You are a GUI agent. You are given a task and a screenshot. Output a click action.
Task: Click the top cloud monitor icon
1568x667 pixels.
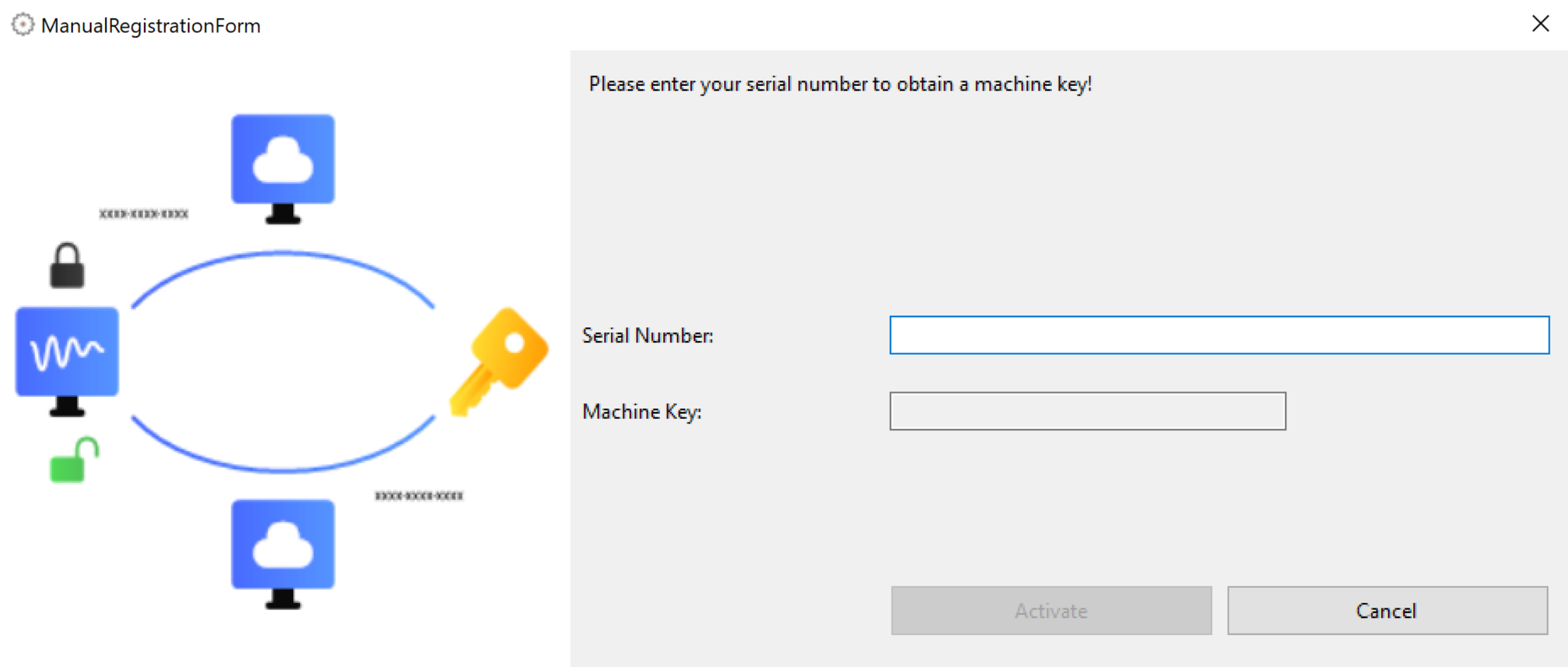pyautogui.click(x=283, y=166)
